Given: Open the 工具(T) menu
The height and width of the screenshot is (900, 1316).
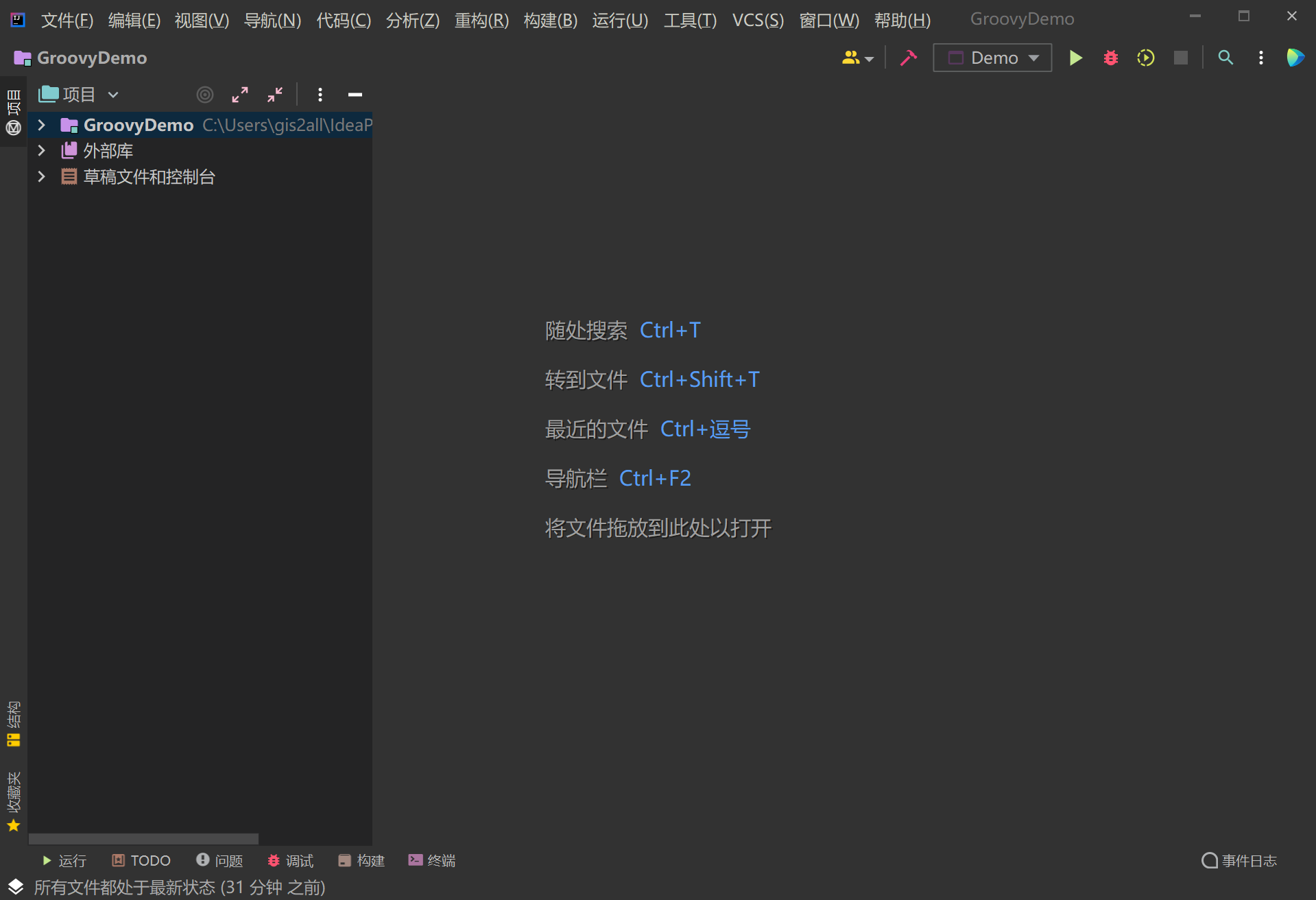Looking at the screenshot, I should (690, 20).
